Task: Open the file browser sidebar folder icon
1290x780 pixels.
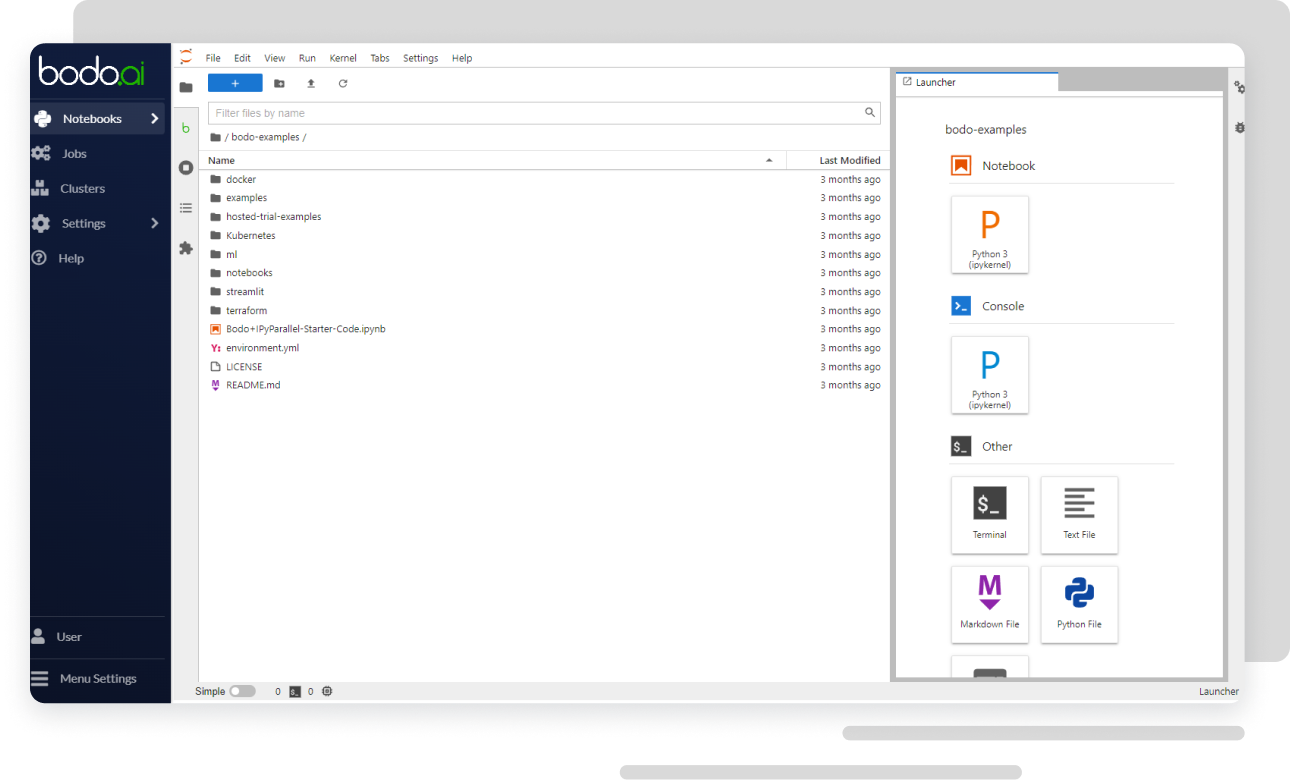Action: [185, 87]
